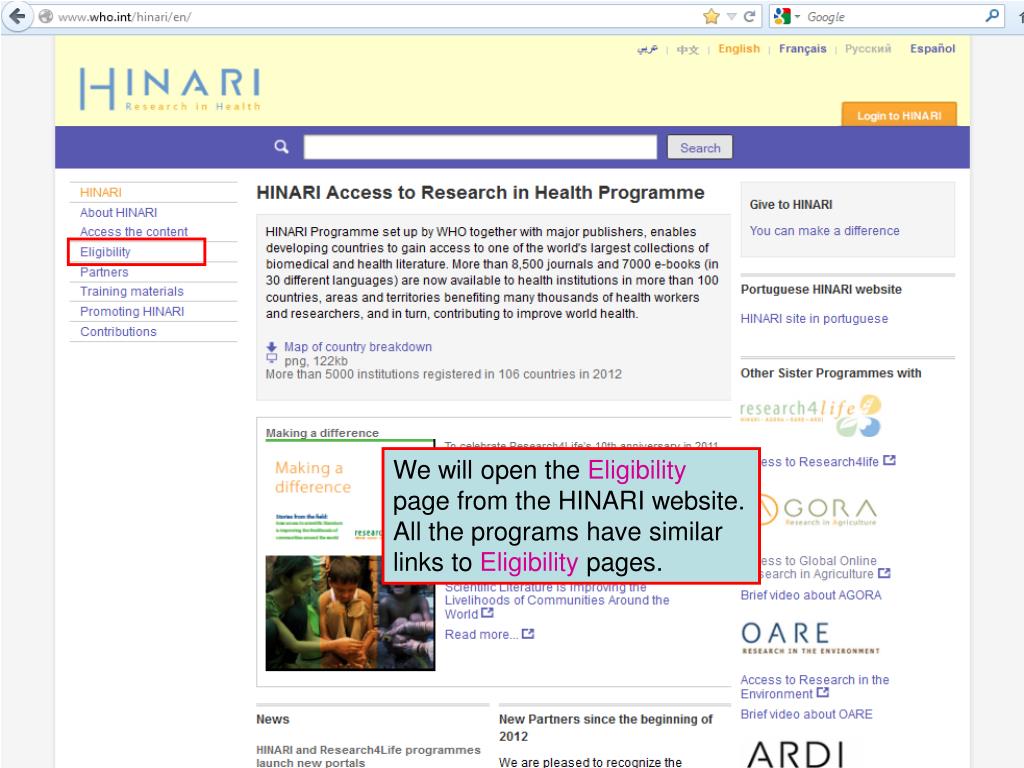The image size is (1024, 768).
Task: Click the Access to Research4life link
Action: click(819, 462)
